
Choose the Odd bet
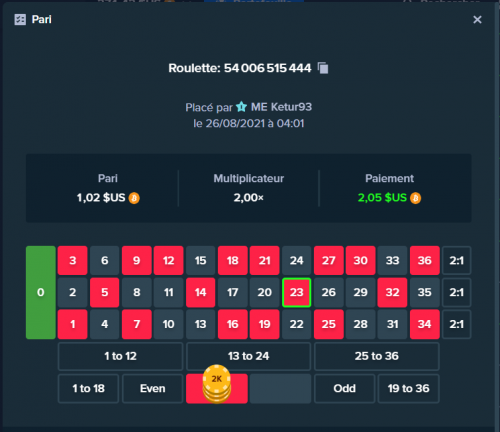tap(344, 388)
